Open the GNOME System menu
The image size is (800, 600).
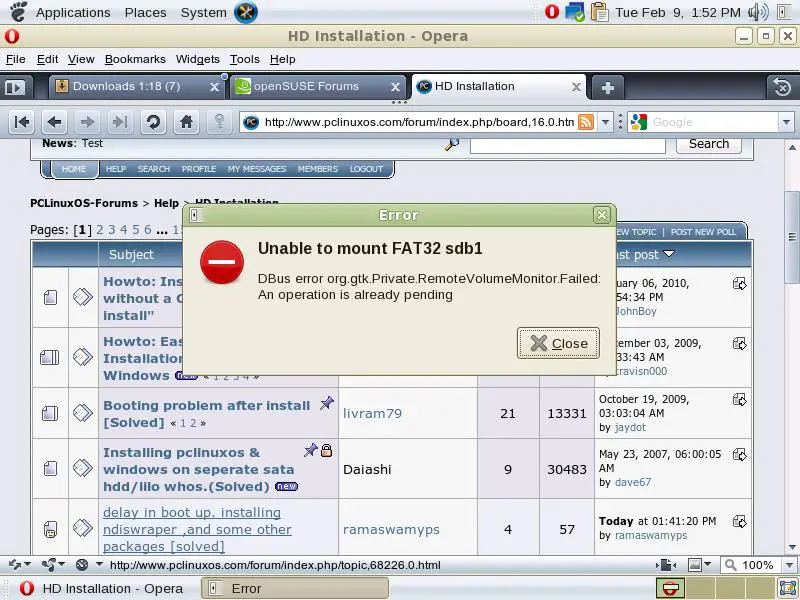(x=204, y=12)
